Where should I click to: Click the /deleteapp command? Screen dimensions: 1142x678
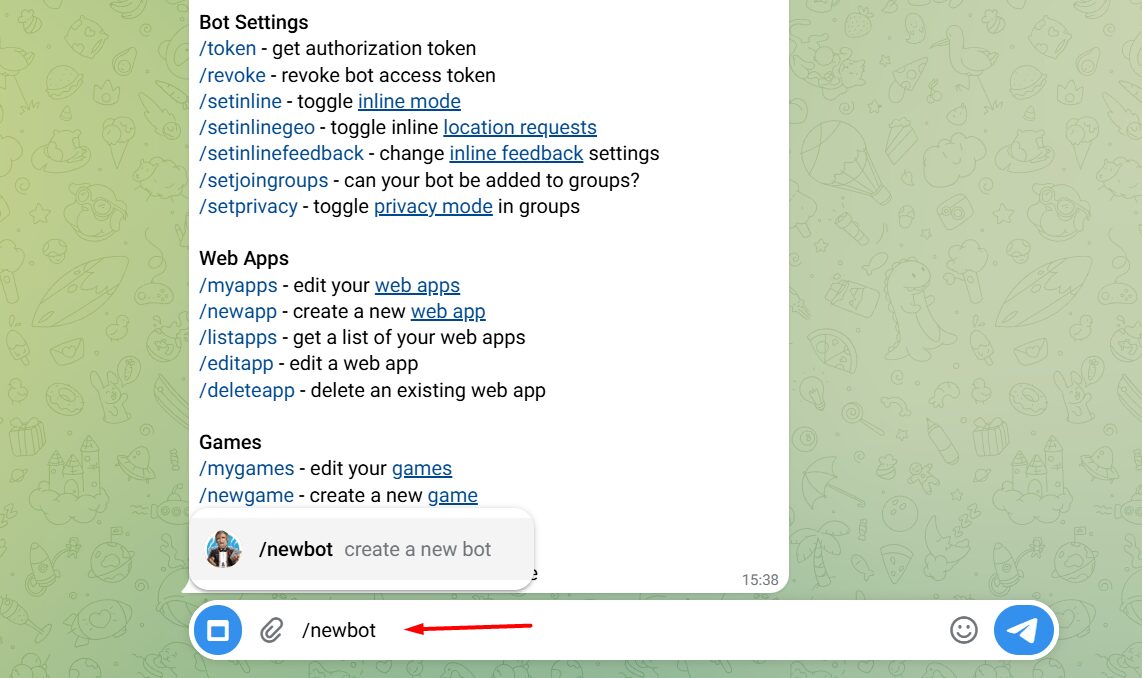[x=247, y=390]
